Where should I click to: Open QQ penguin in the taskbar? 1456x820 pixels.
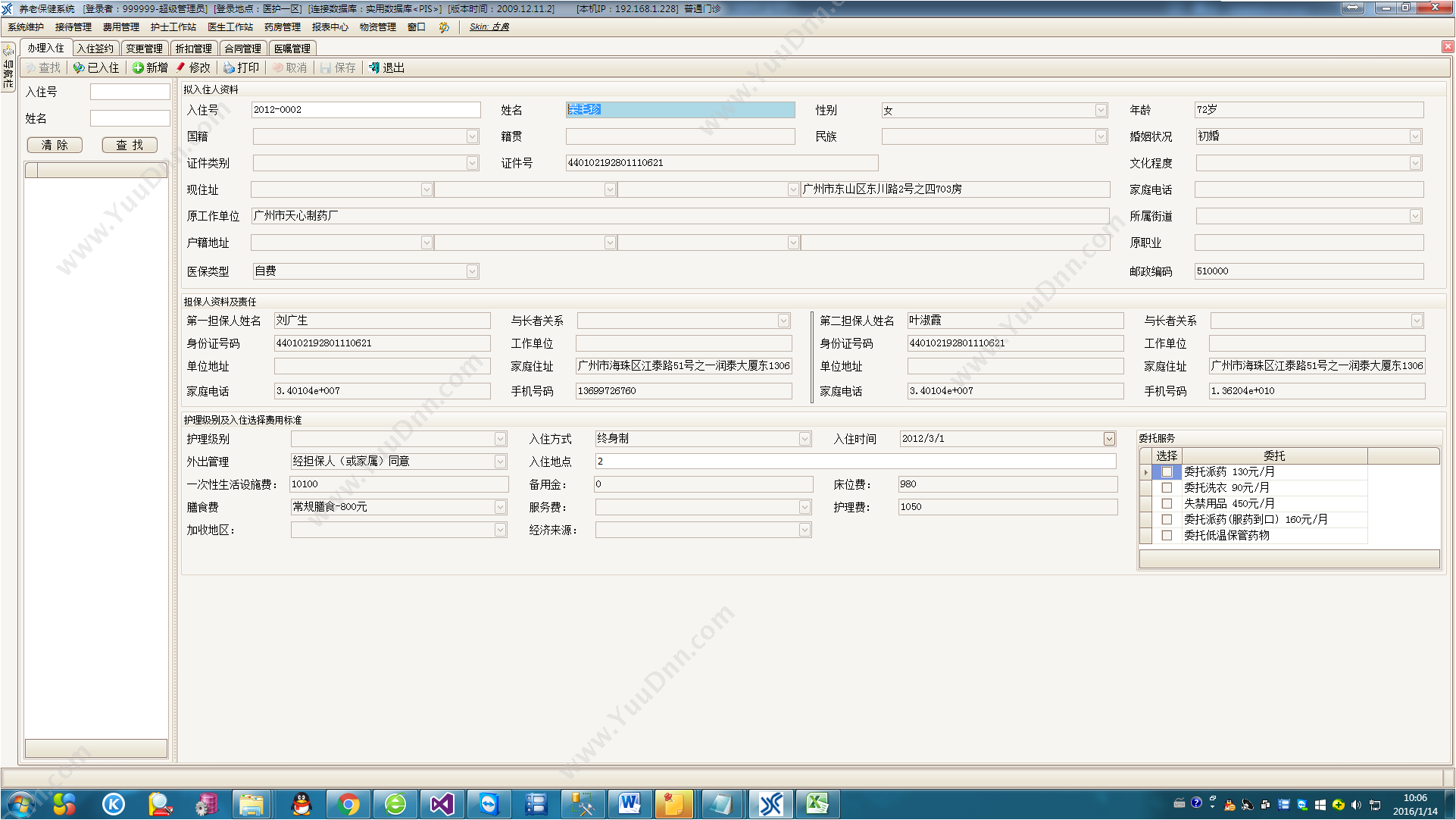(x=302, y=804)
